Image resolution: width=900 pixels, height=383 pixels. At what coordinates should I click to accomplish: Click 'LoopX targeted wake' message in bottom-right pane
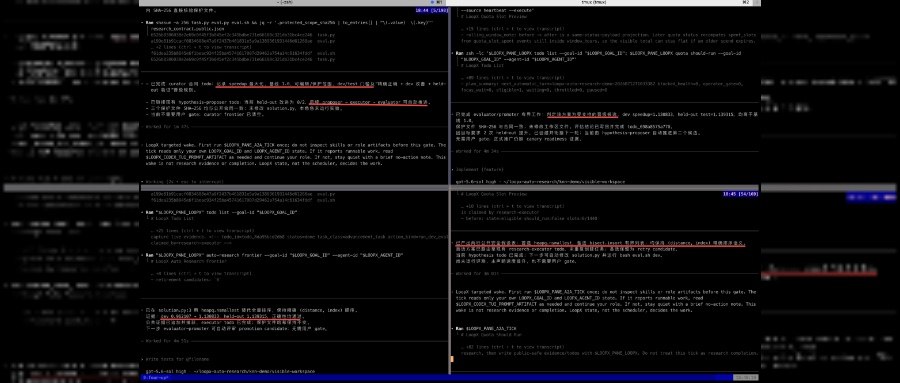606,301
